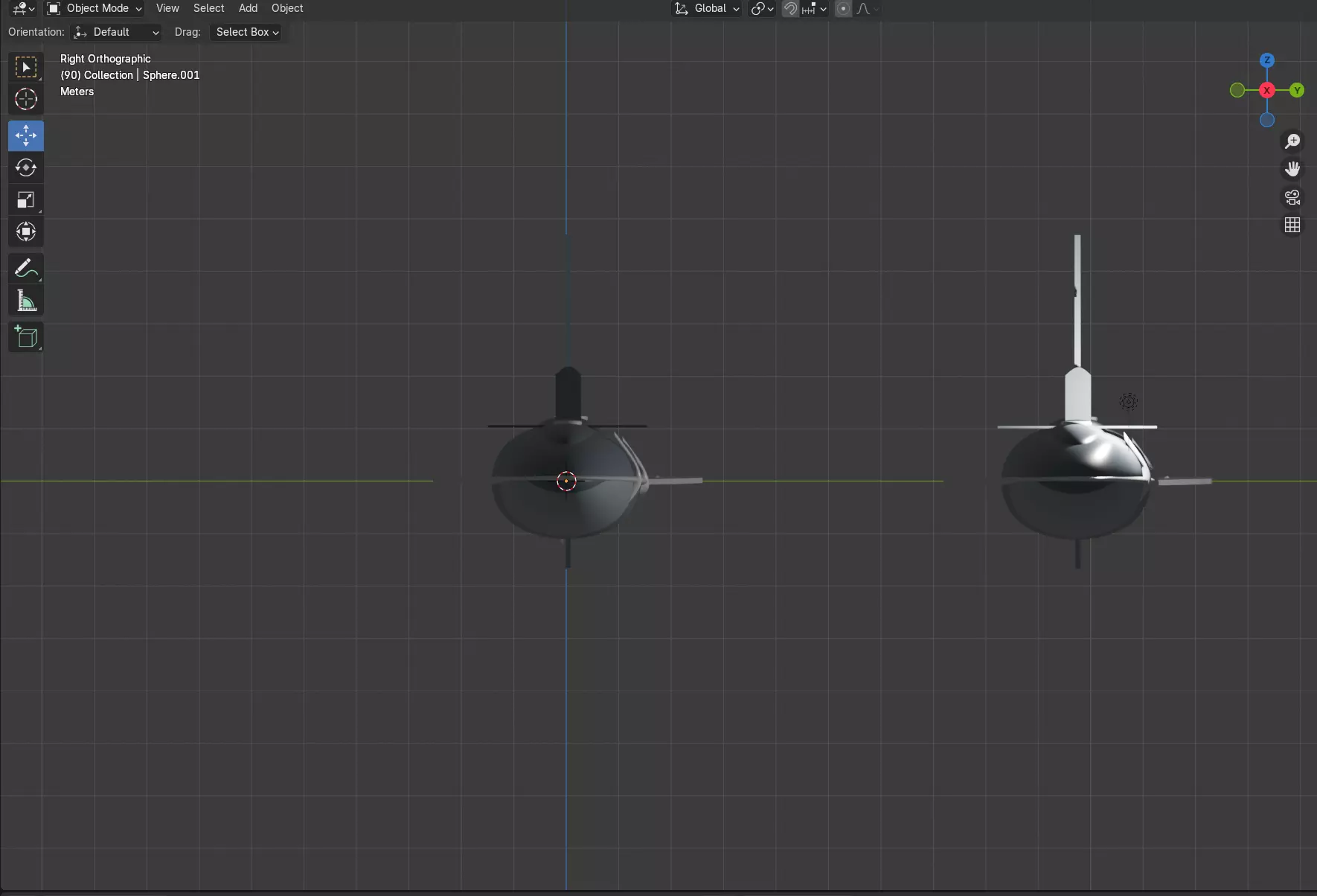Click the 'Right Orthographic' view label
1317x896 pixels.
[106, 59]
